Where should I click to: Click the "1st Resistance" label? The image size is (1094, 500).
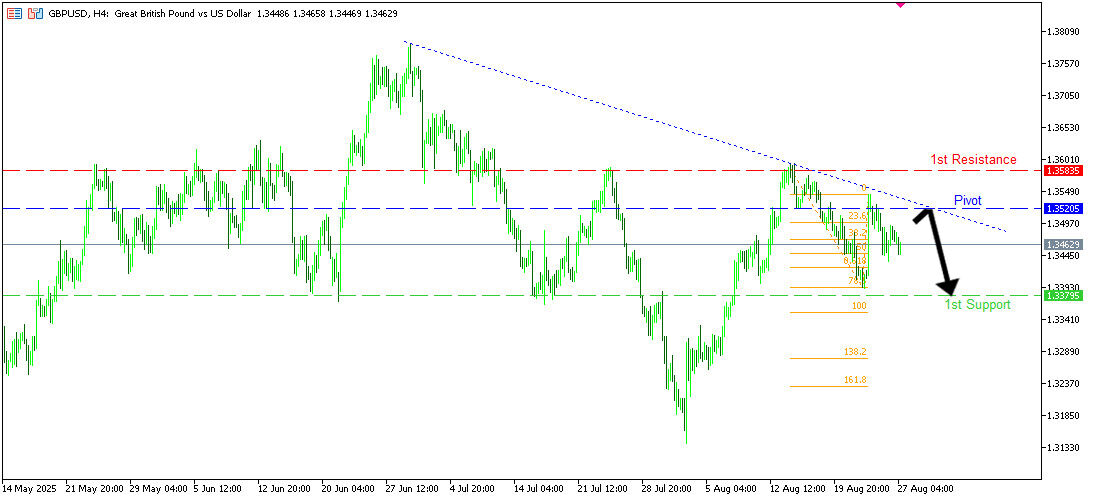973,159
